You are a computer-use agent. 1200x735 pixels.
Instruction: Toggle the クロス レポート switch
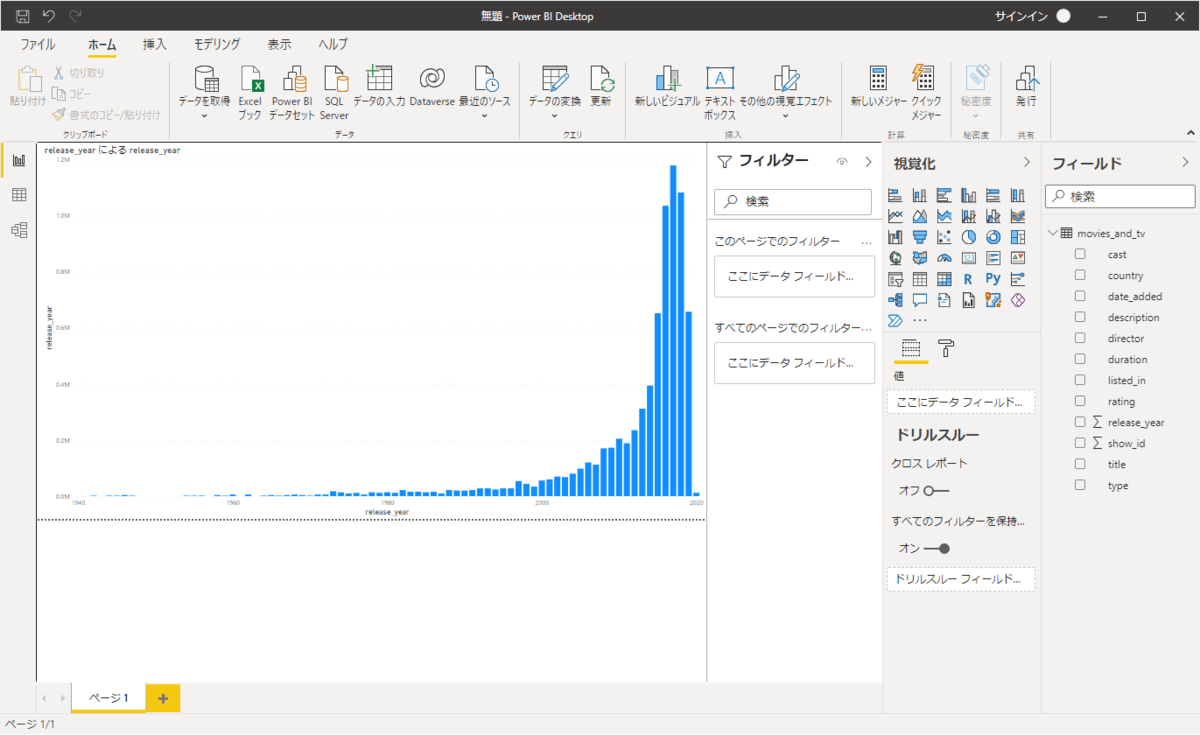936,490
